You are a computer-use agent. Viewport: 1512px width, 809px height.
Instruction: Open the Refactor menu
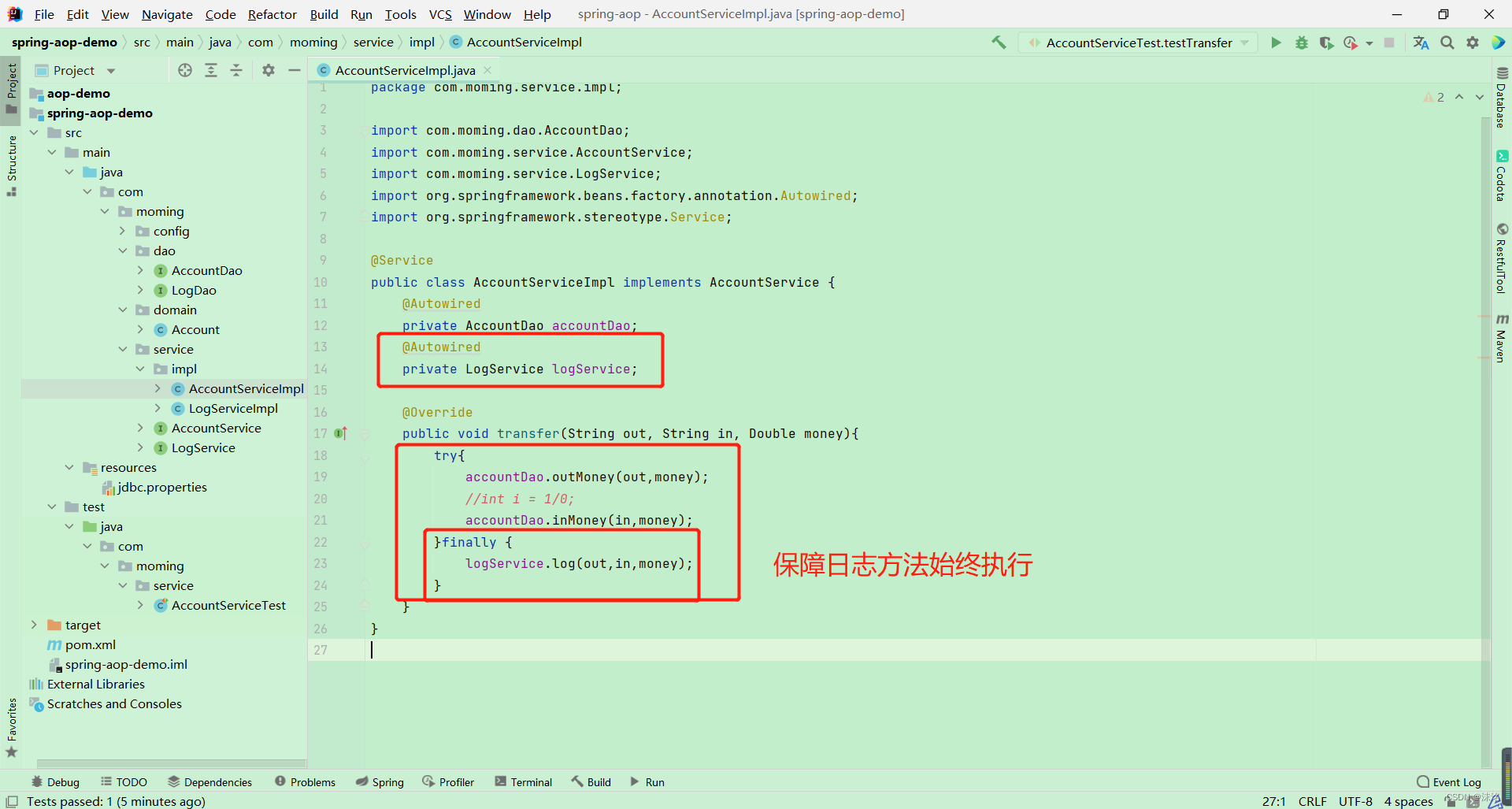pyautogui.click(x=272, y=14)
